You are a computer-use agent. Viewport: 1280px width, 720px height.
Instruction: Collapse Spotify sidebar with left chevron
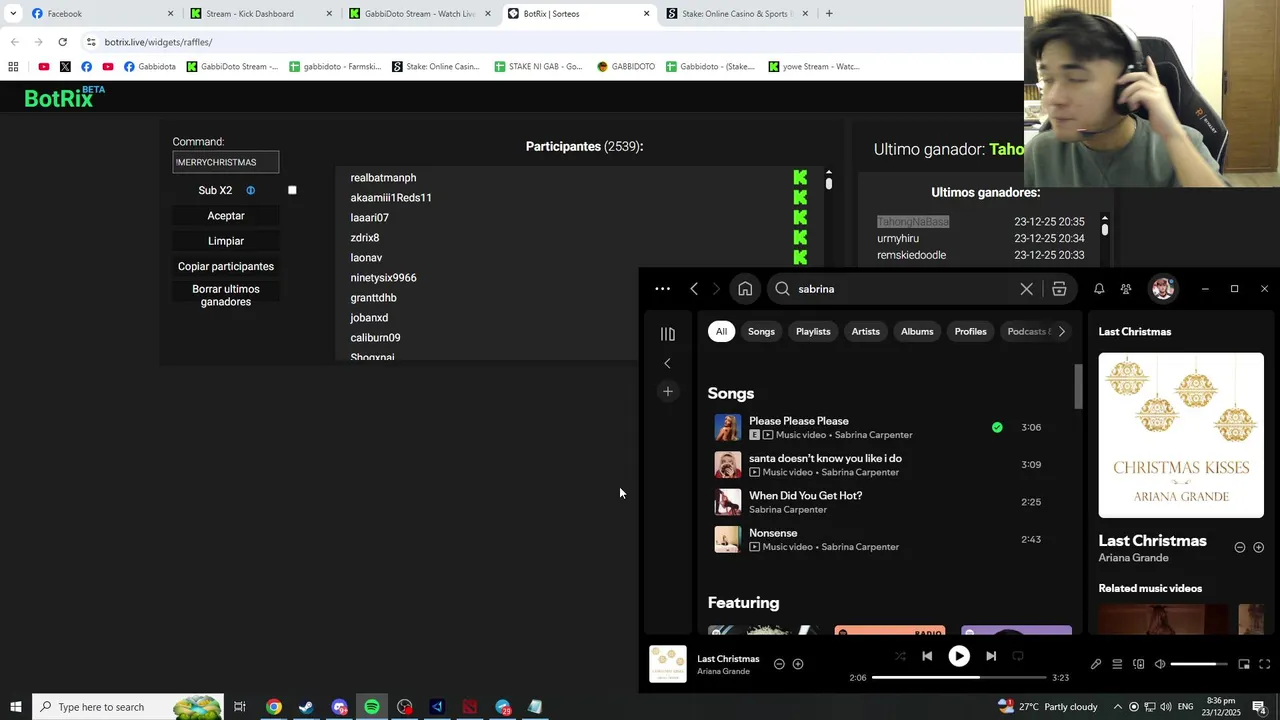[x=668, y=363]
